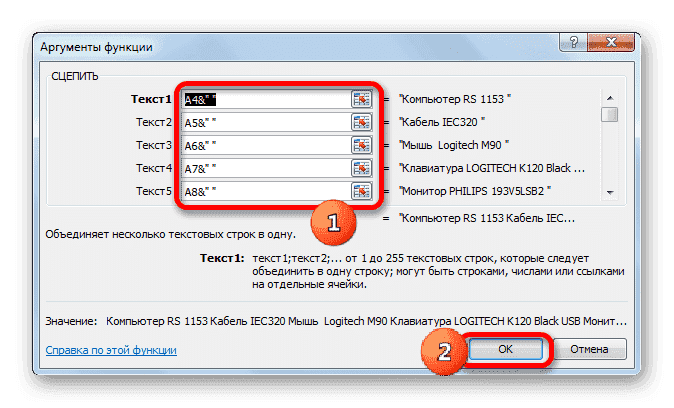
Task: Click the "Клавиатура LOGITECH K120 Black ..." text
Action: (492, 168)
